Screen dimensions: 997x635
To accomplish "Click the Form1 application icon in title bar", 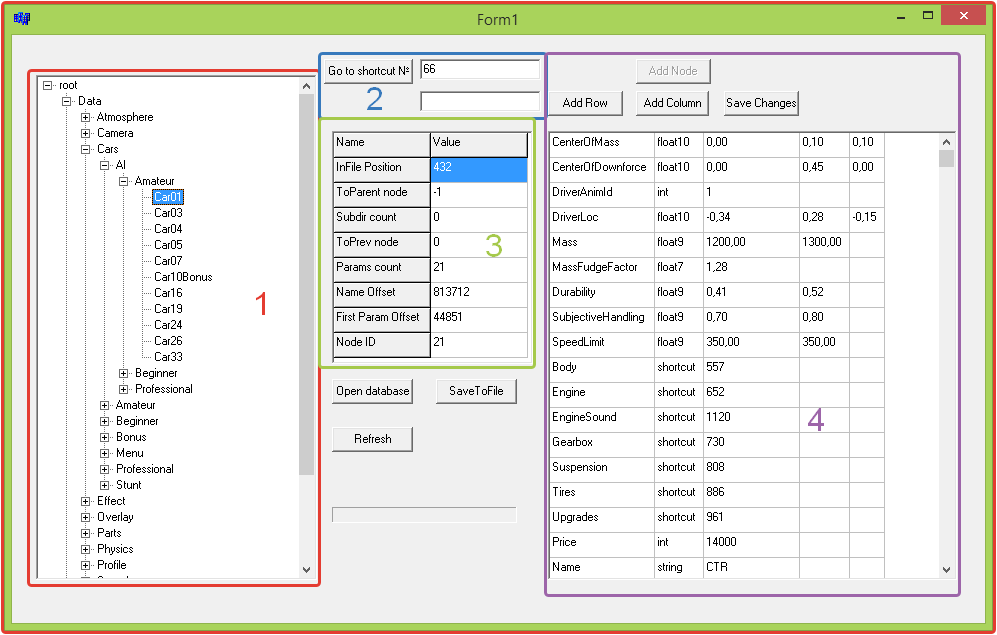I will click(22, 19).
